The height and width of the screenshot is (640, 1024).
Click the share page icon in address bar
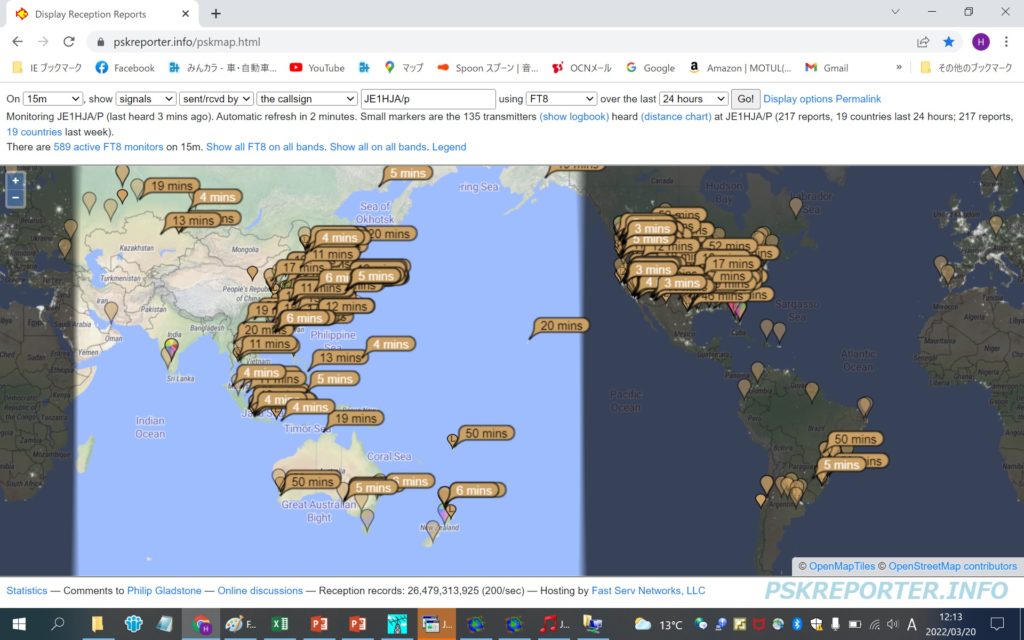[x=923, y=42]
